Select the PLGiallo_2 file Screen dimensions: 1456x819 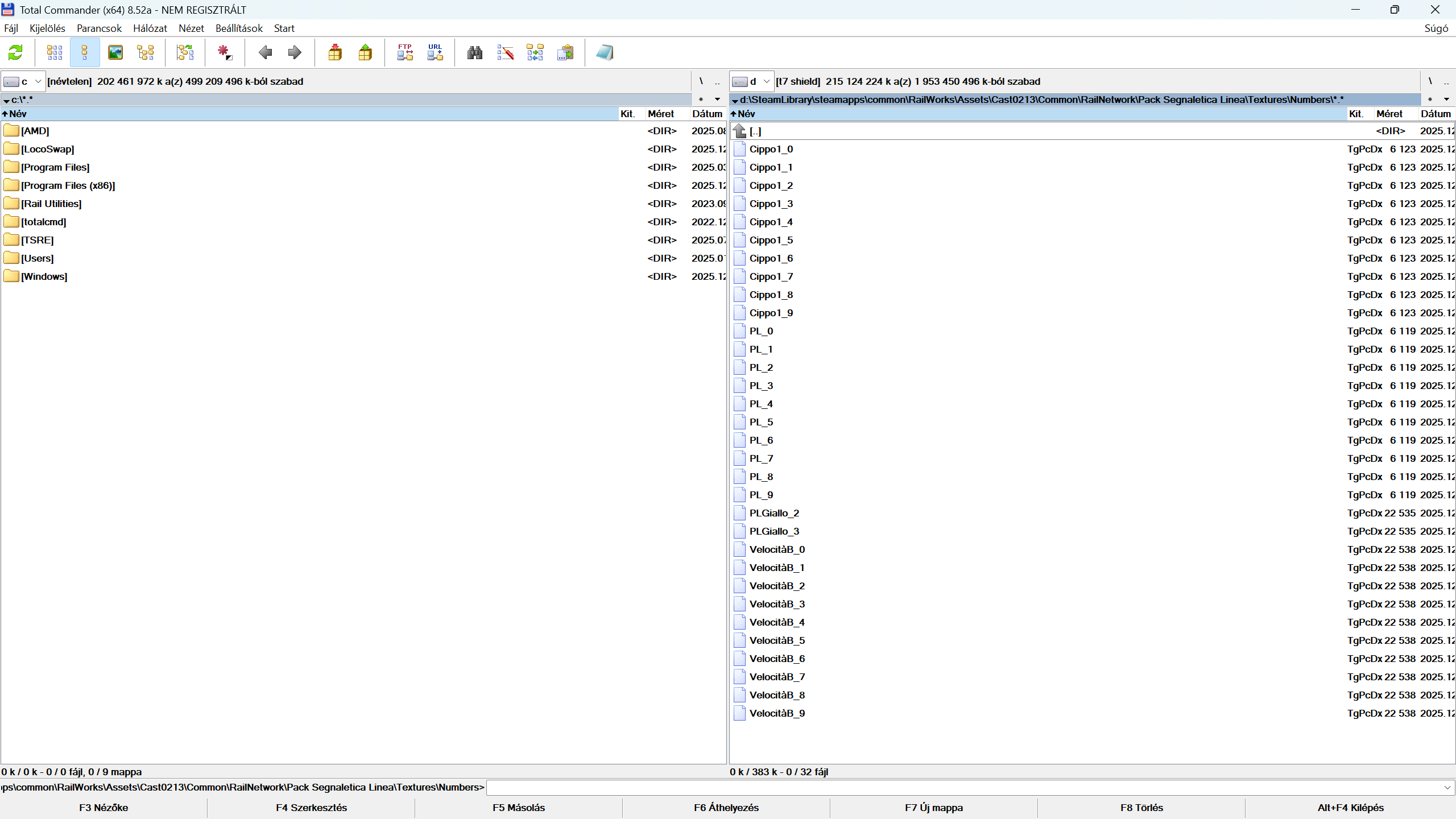774,513
